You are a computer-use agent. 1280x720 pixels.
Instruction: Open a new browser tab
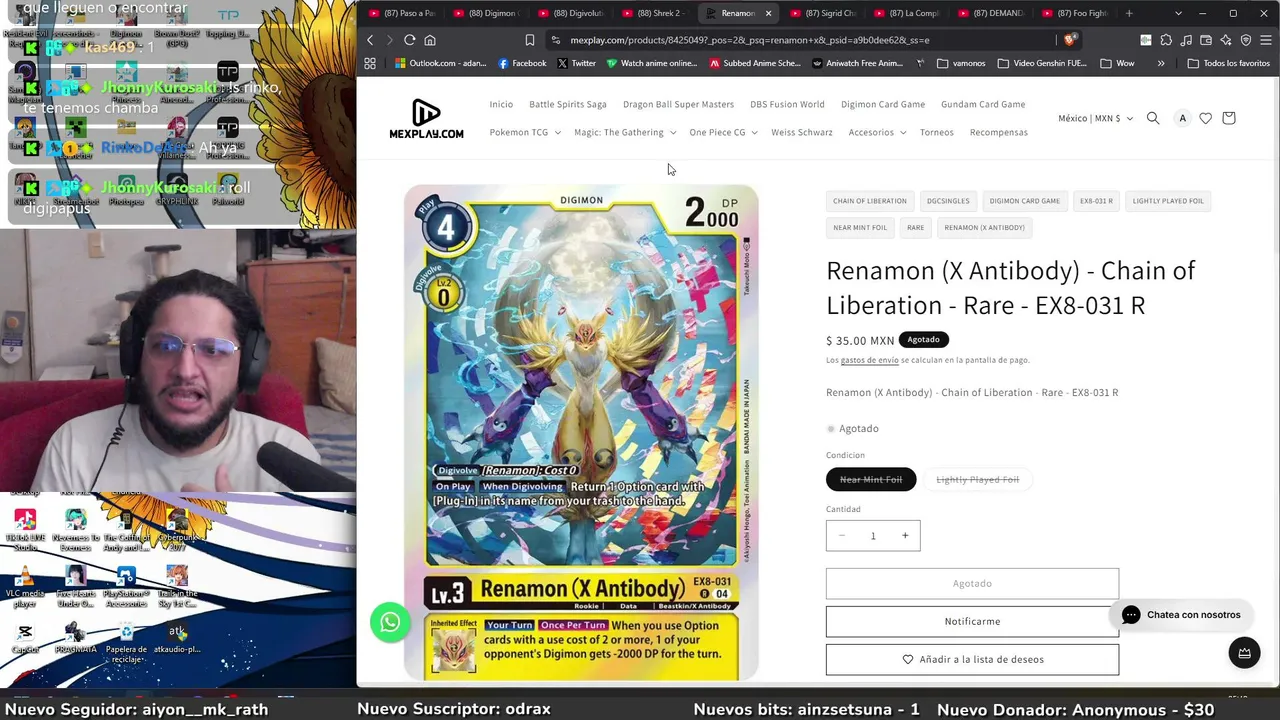coord(1129,13)
